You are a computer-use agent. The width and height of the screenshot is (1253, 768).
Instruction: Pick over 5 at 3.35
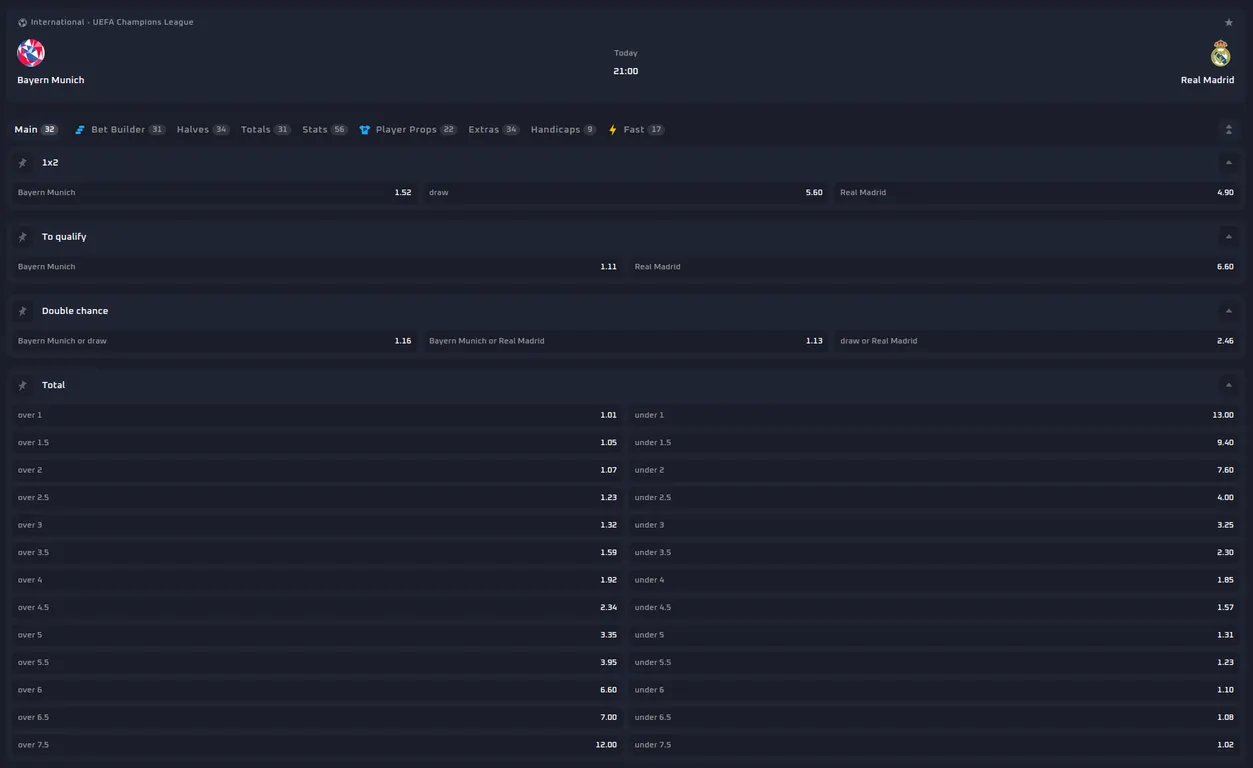[x=317, y=635]
